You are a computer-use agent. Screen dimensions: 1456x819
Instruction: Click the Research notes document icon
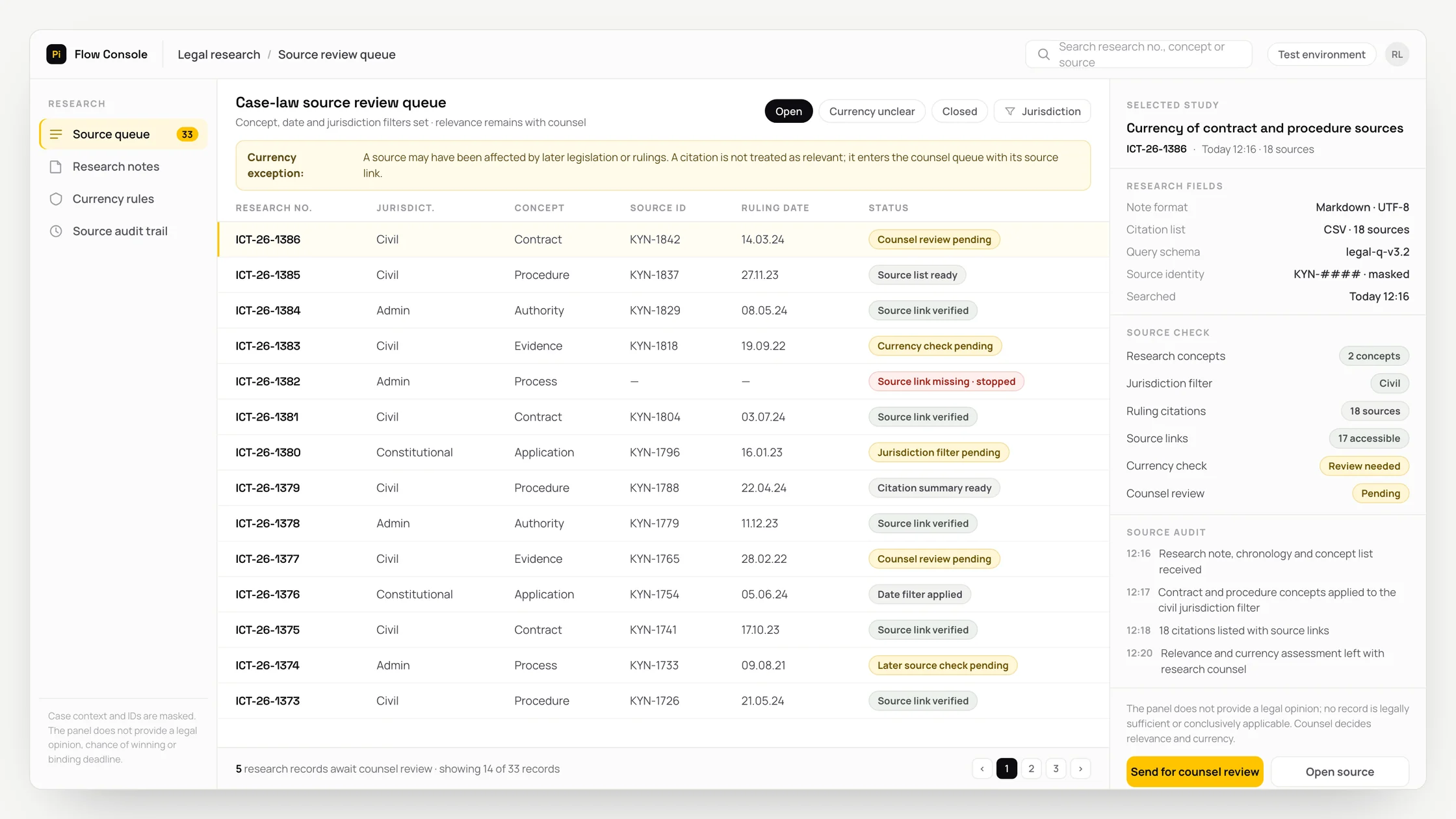coord(56,167)
